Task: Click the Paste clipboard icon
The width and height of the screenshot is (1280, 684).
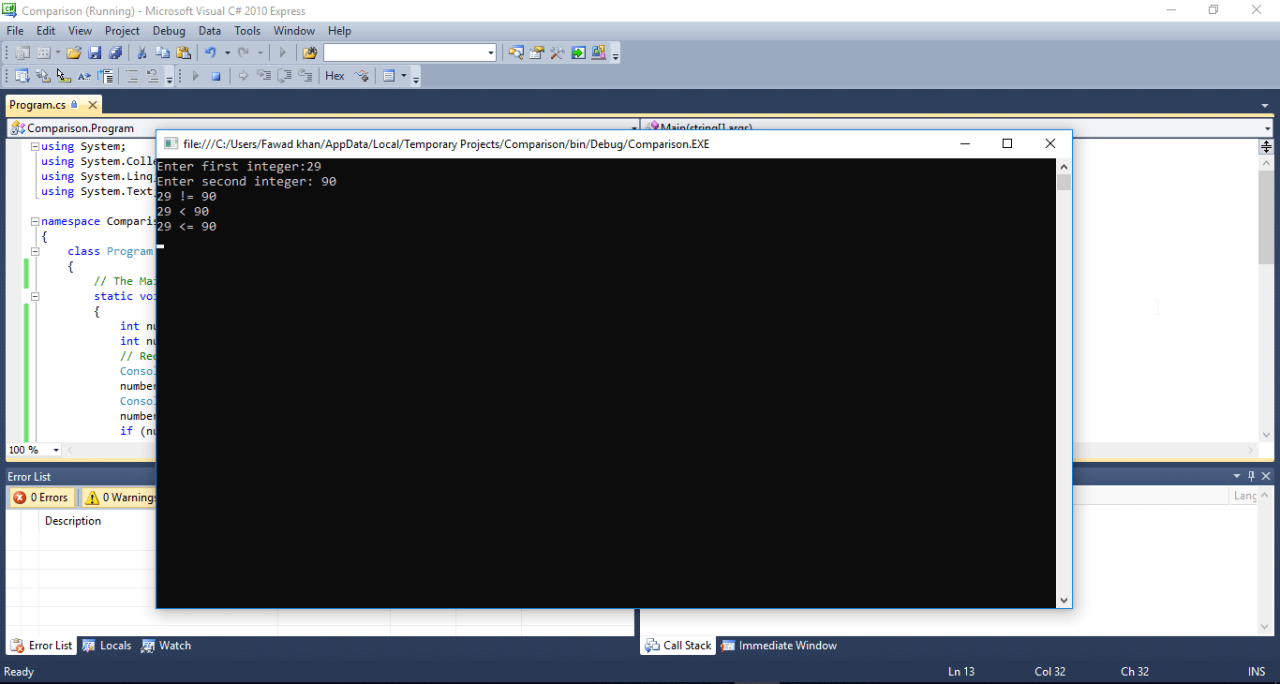Action: [183, 52]
